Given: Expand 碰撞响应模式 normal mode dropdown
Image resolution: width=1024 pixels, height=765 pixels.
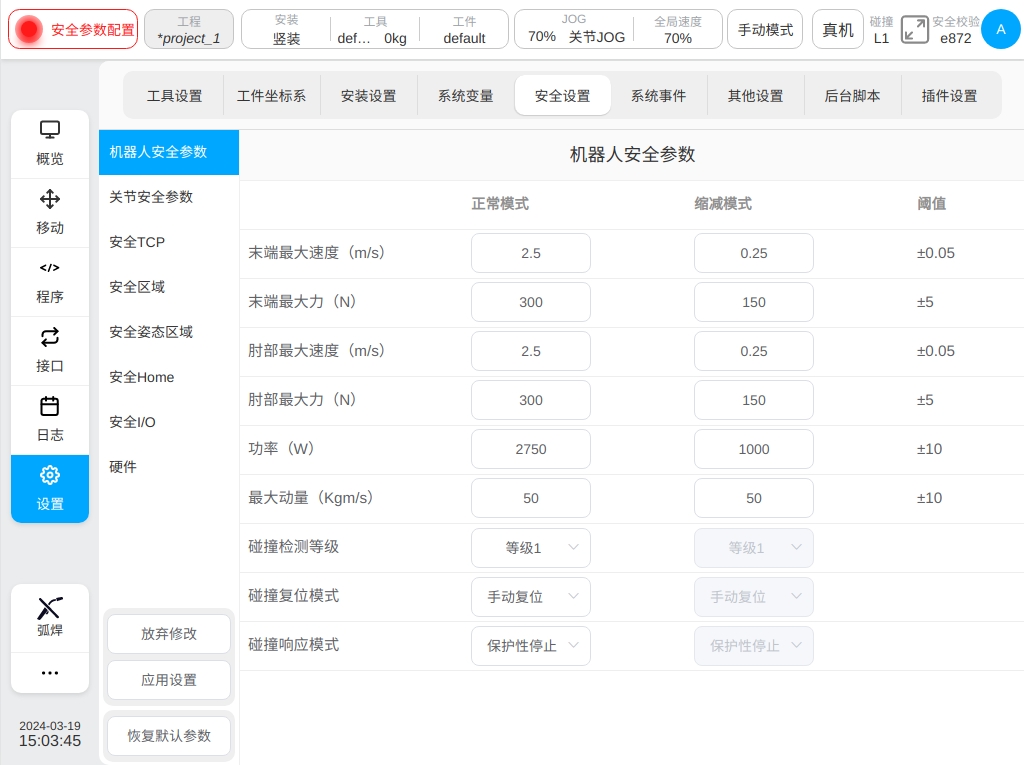Looking at the screenshot, I should [531, 646].
